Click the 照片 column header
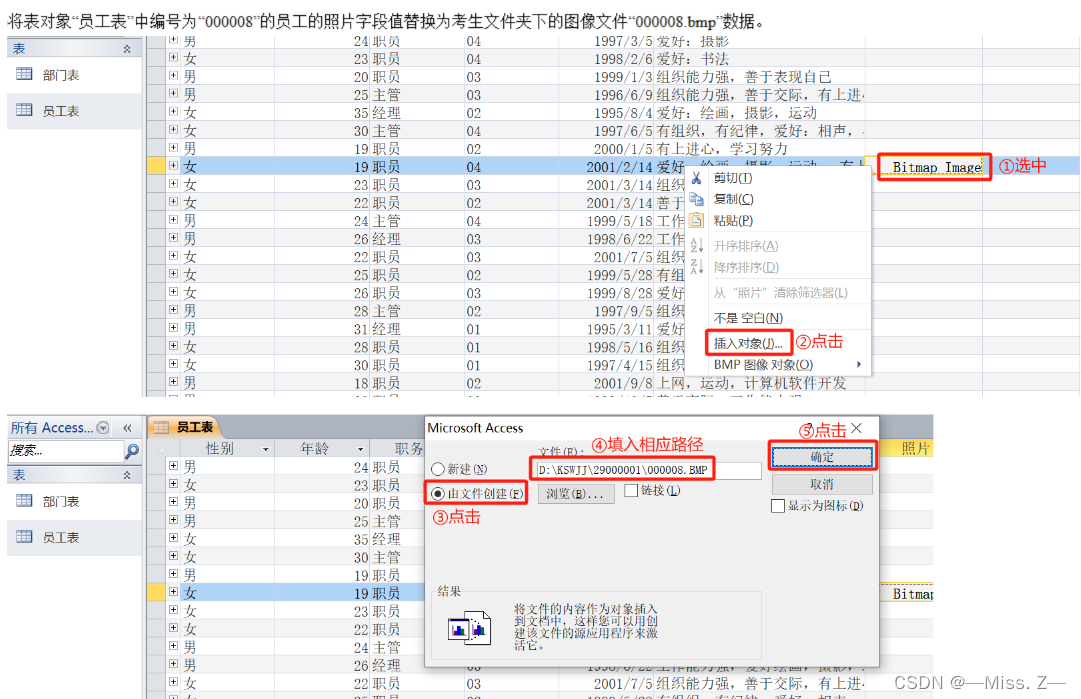 (914, 449)
